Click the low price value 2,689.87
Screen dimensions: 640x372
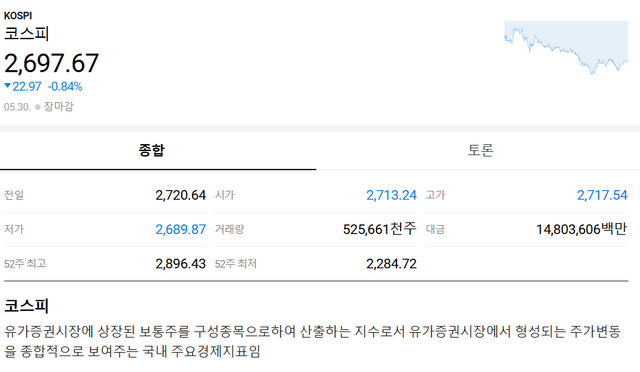(180, 229)
